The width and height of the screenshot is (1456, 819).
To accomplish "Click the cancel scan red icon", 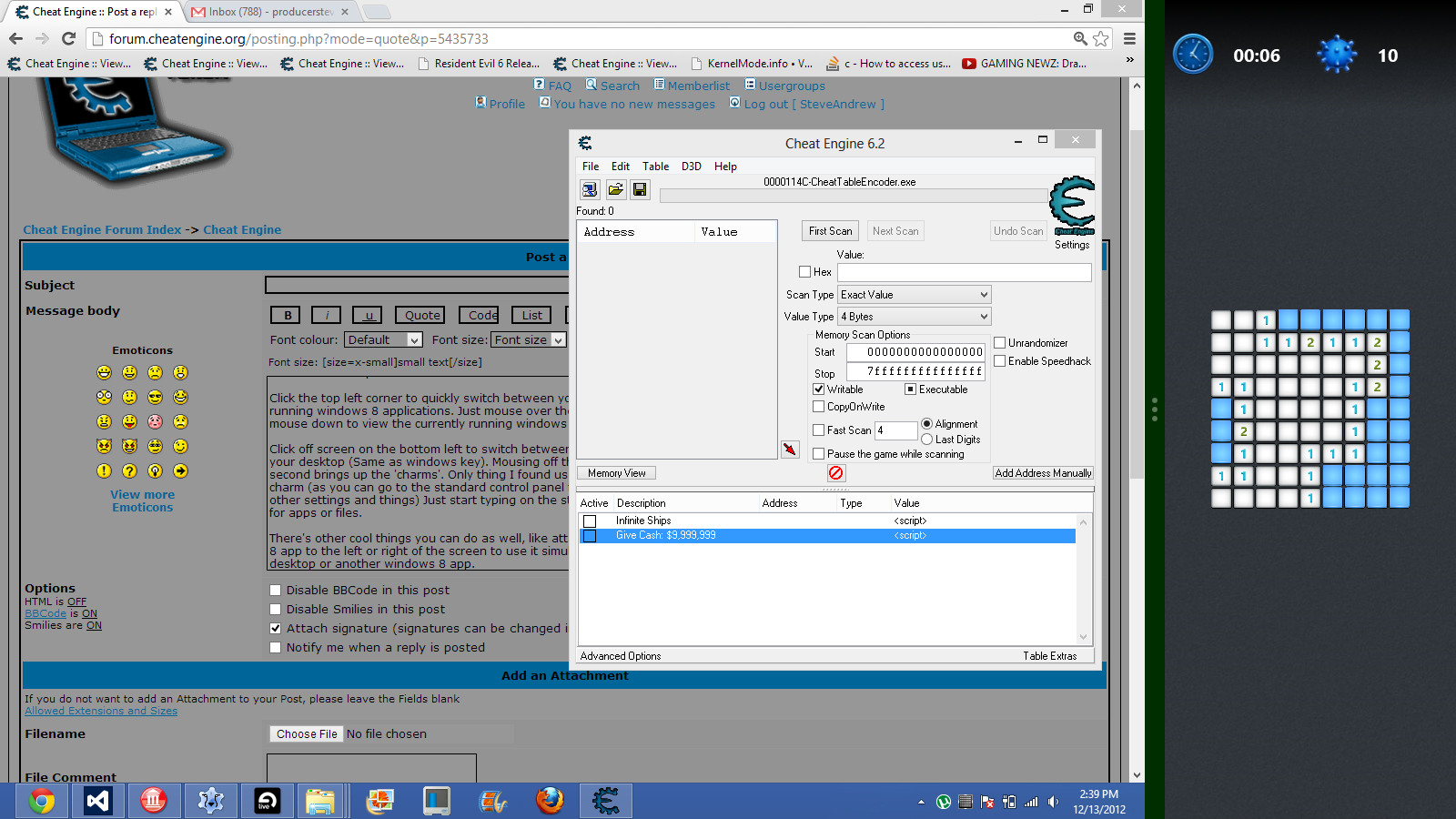I will (x=835, y=472).
